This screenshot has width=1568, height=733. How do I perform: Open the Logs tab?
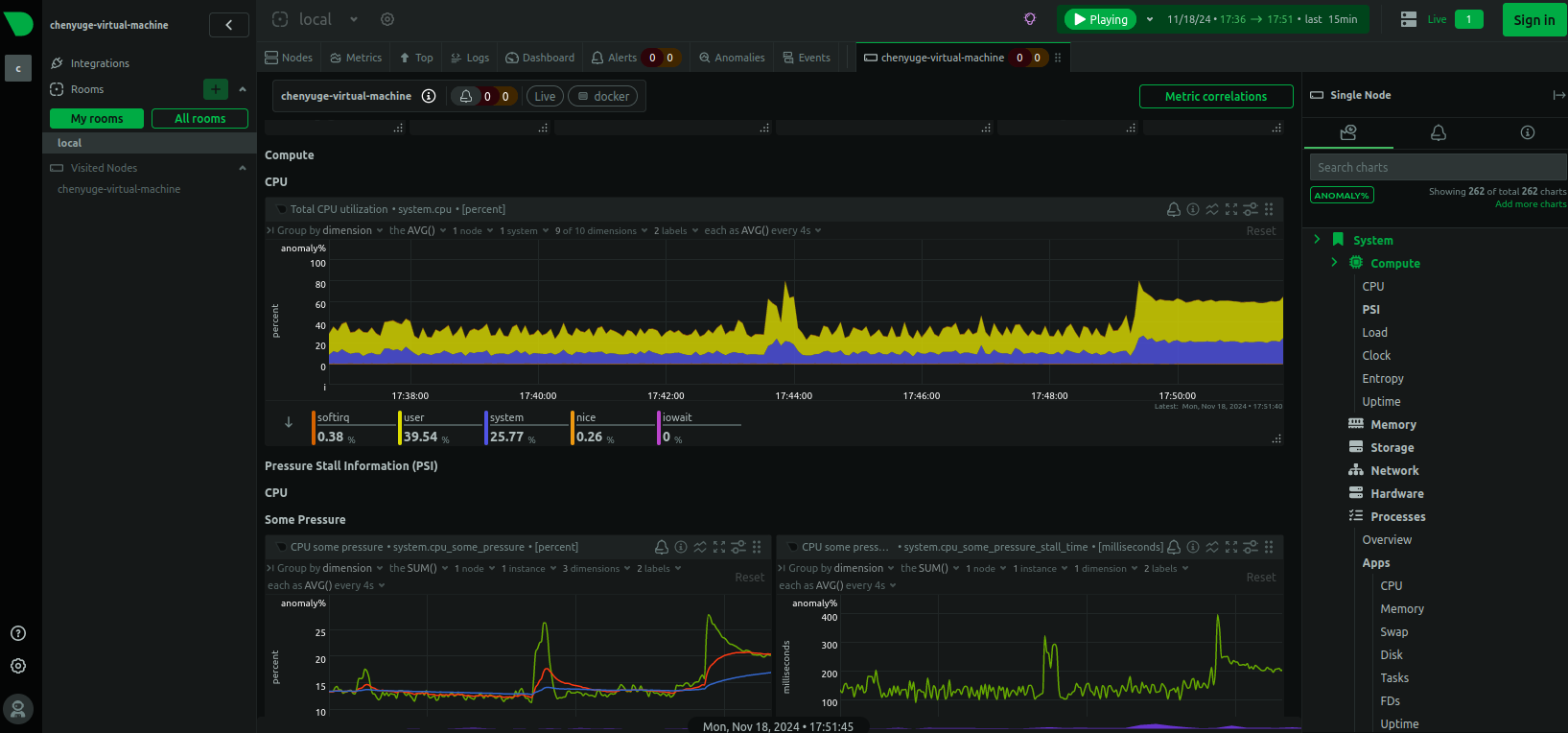(x=470, y=58)
